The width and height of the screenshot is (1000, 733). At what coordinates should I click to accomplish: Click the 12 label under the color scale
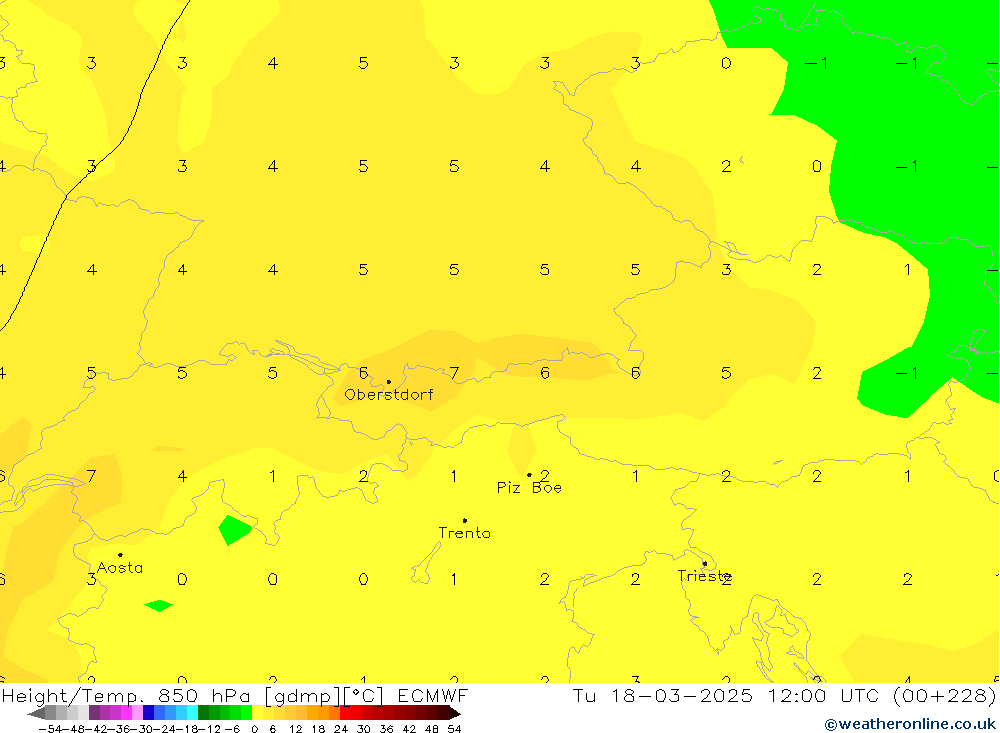(x=295, y=729)
